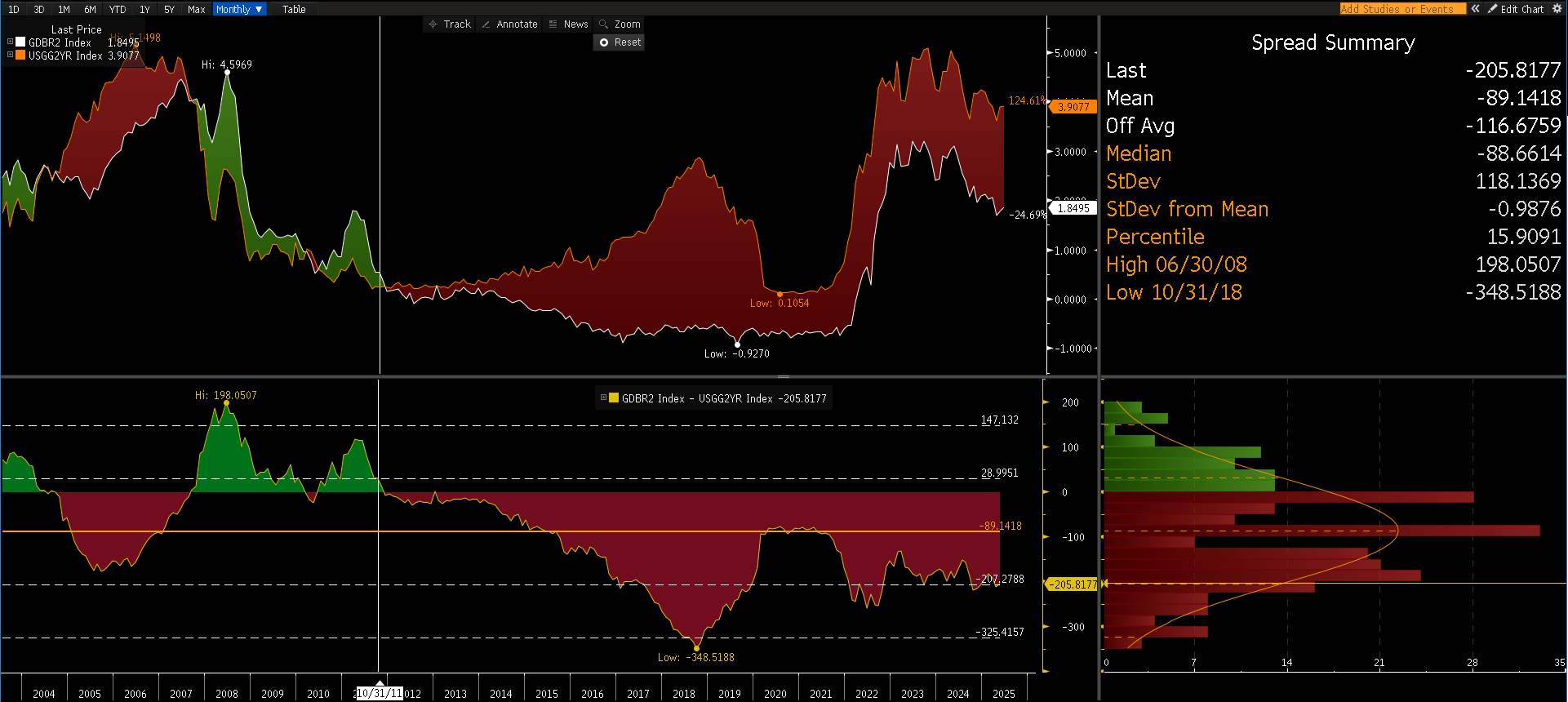Screen dimensions: 1568x702
Task: Click the -205.8177 spread axis label
Action: [1072, 584]
